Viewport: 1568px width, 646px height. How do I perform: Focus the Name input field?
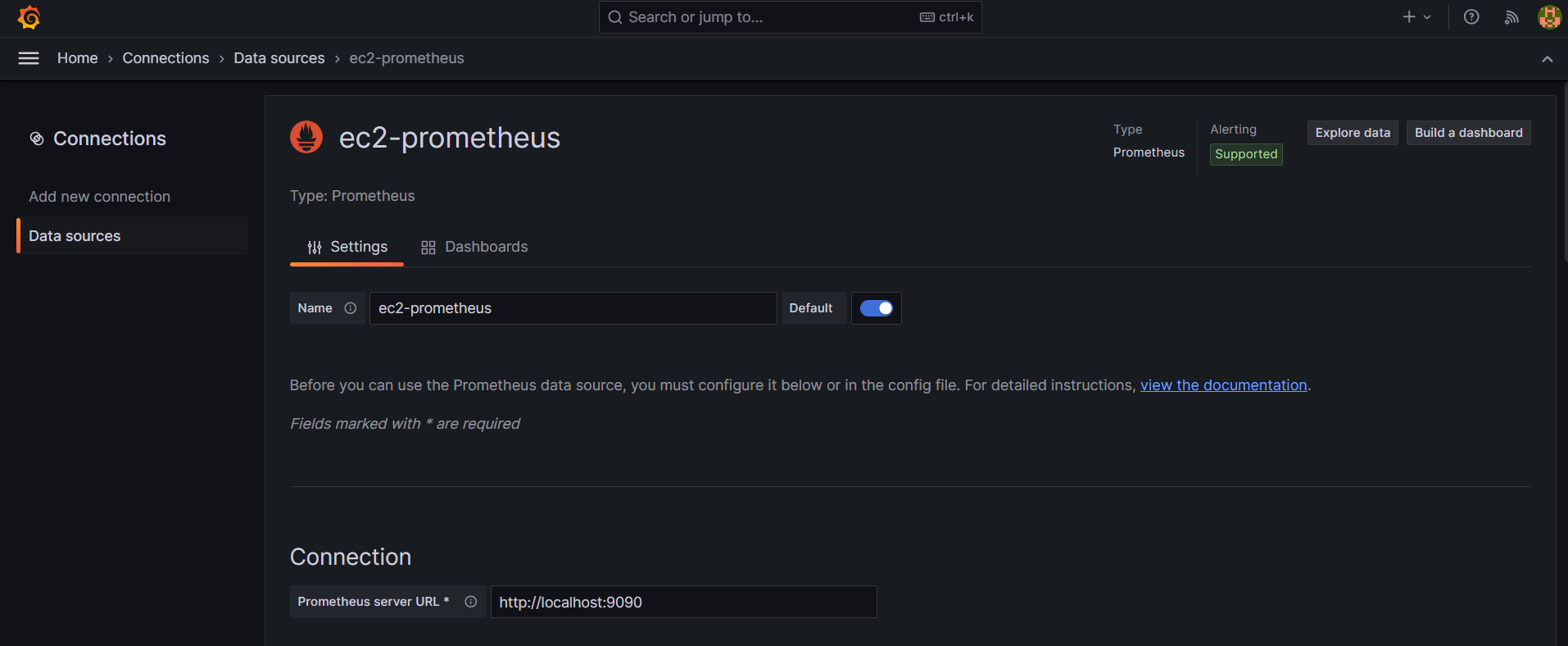[573, 308]
